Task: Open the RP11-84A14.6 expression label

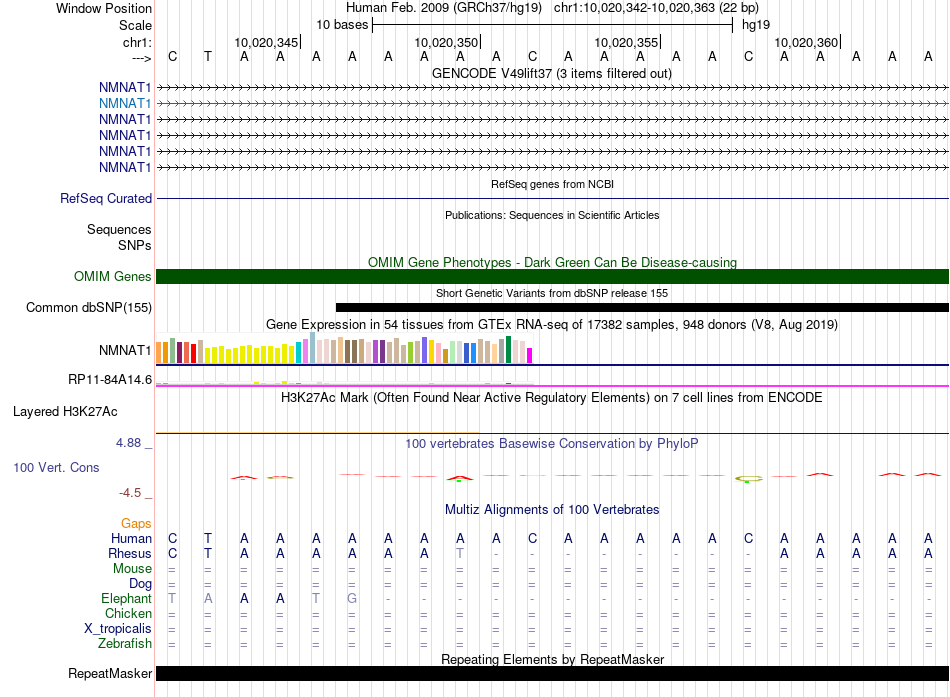Action: point(110,380)
